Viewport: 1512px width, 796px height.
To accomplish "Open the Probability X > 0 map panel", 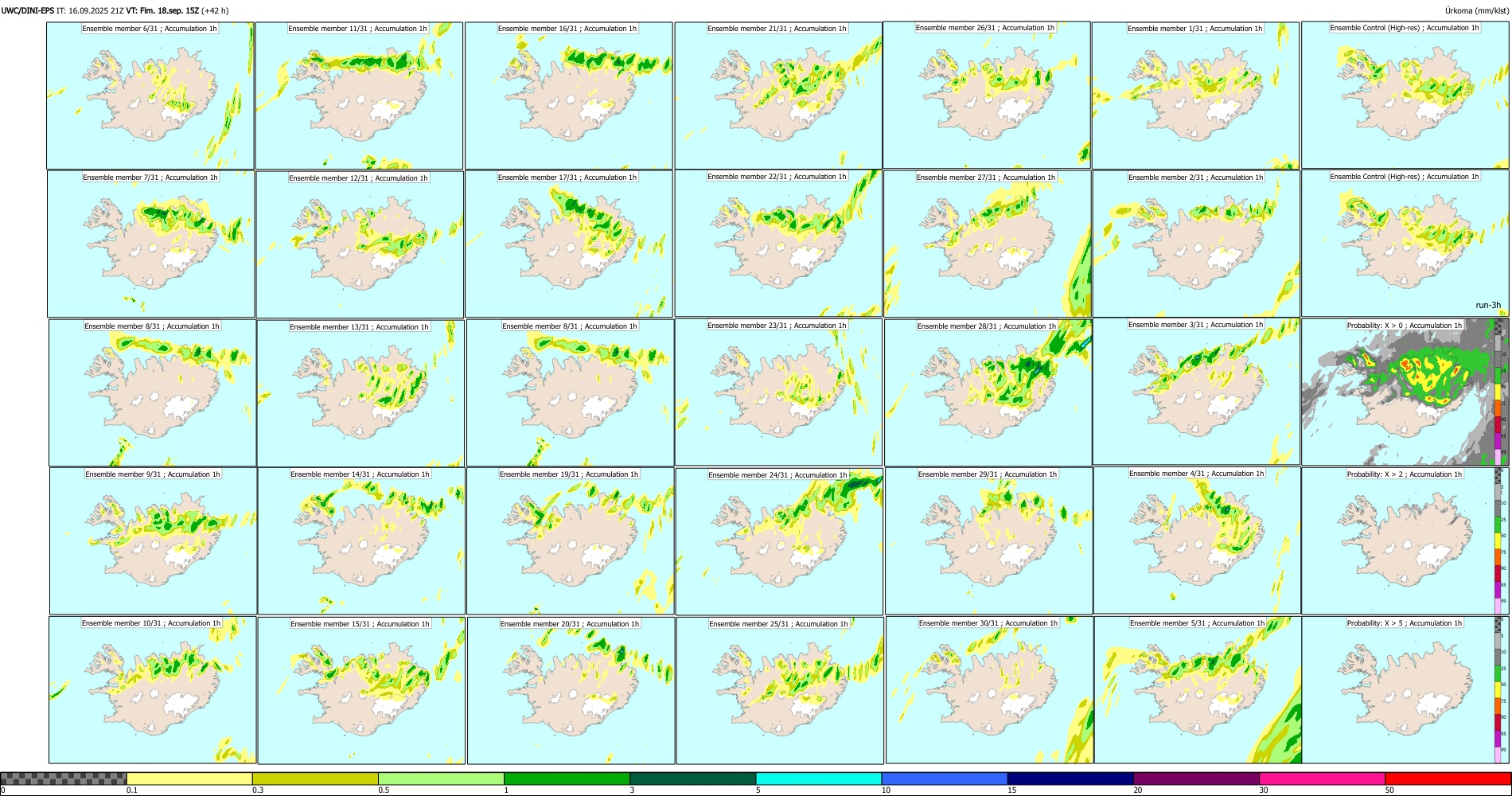I will (x=1405, y=392).
